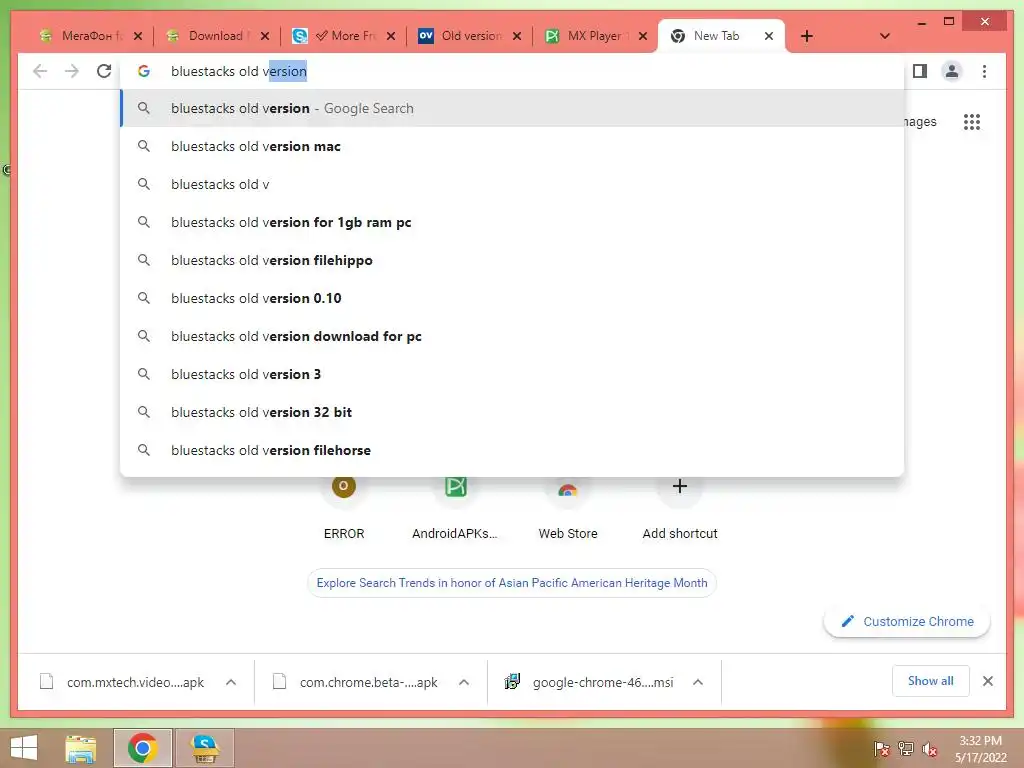Image resolution: width=1024 pixels, height=768 pixels.
Task: Click the Action Center flag tray icon
Action: [x=881, y=749]
